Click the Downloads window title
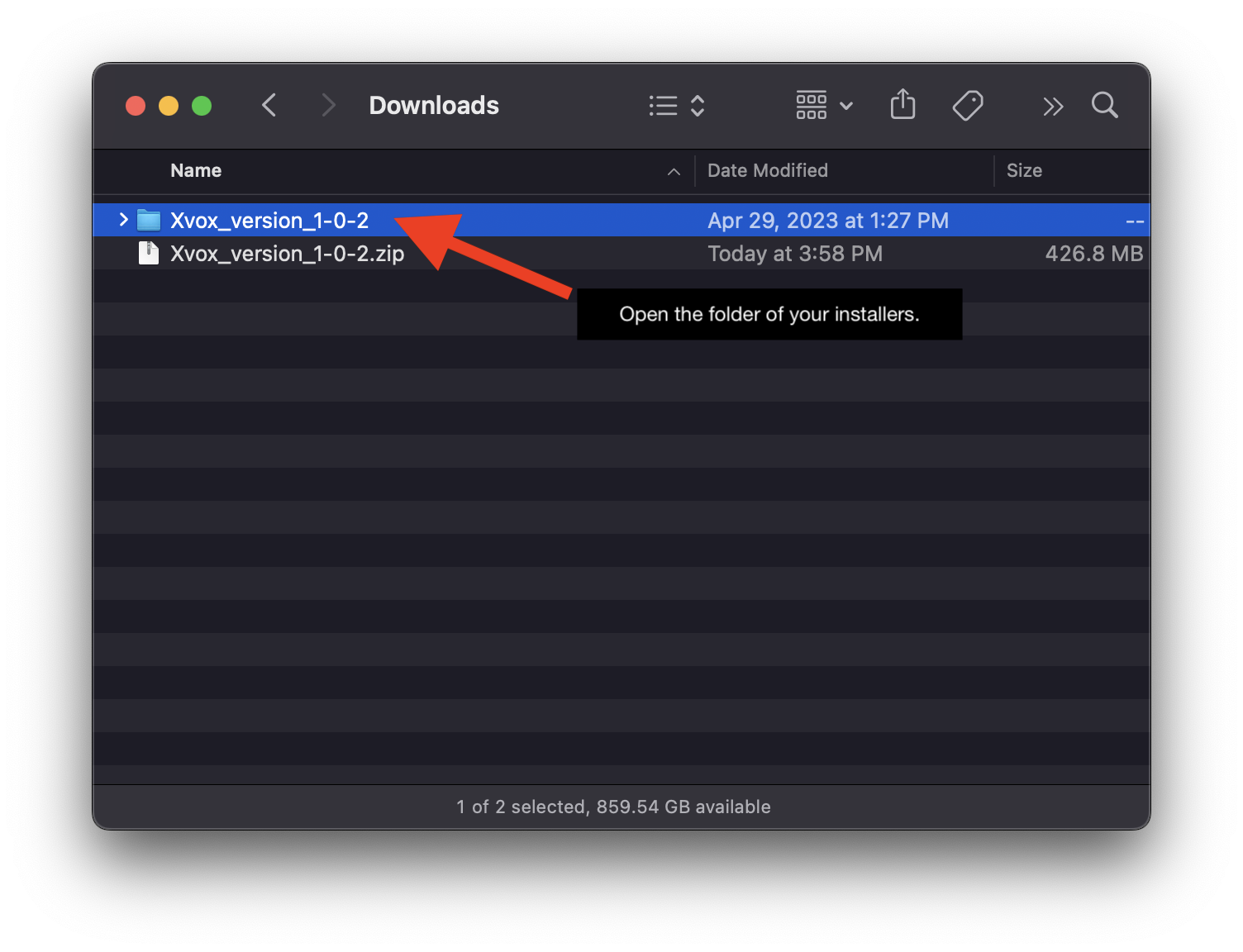Image resolution: width=1243 pixels, height=952 pixels. 434,105
